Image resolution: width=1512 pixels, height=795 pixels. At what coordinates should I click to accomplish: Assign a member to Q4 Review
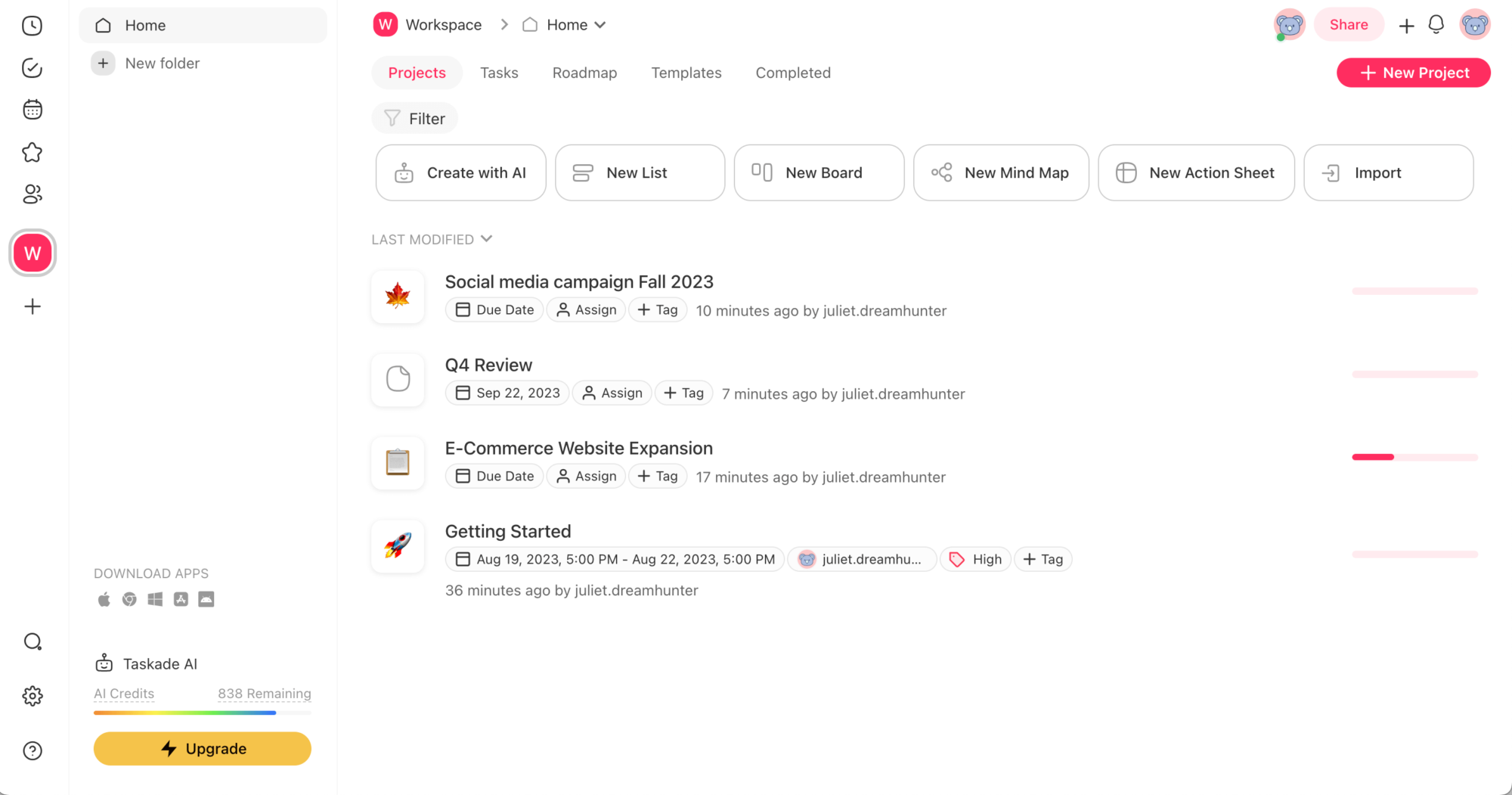pos(612,393)
